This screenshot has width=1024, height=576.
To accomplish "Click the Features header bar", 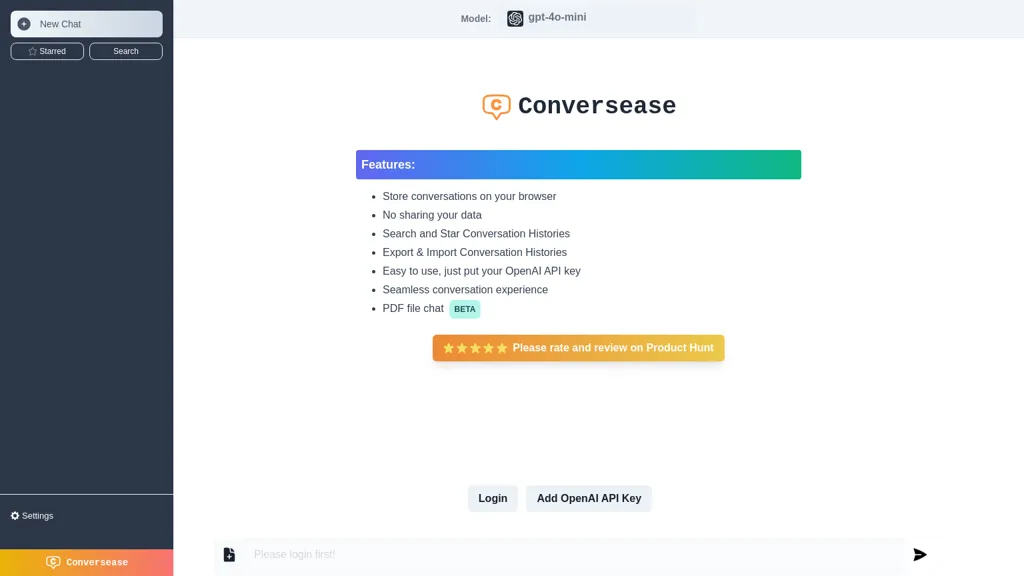I will 578,165.
